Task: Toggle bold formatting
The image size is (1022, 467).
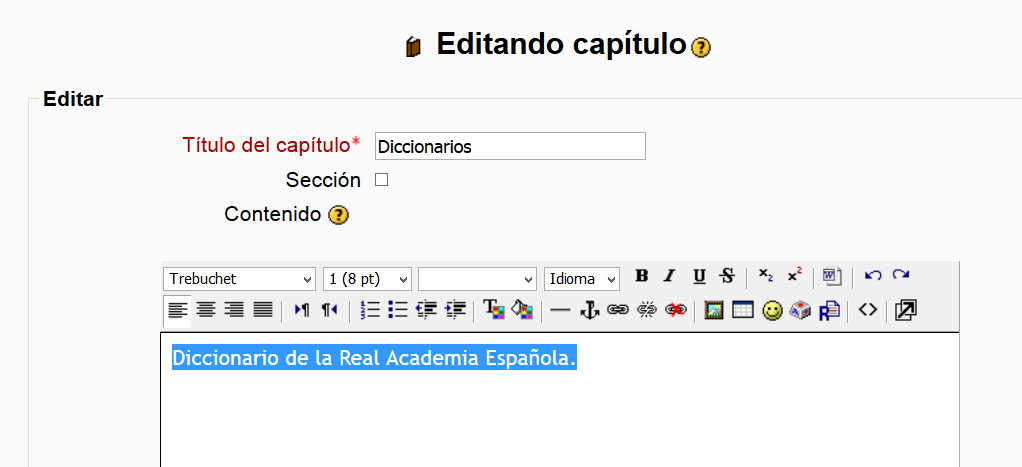Action: pos(641,277)
